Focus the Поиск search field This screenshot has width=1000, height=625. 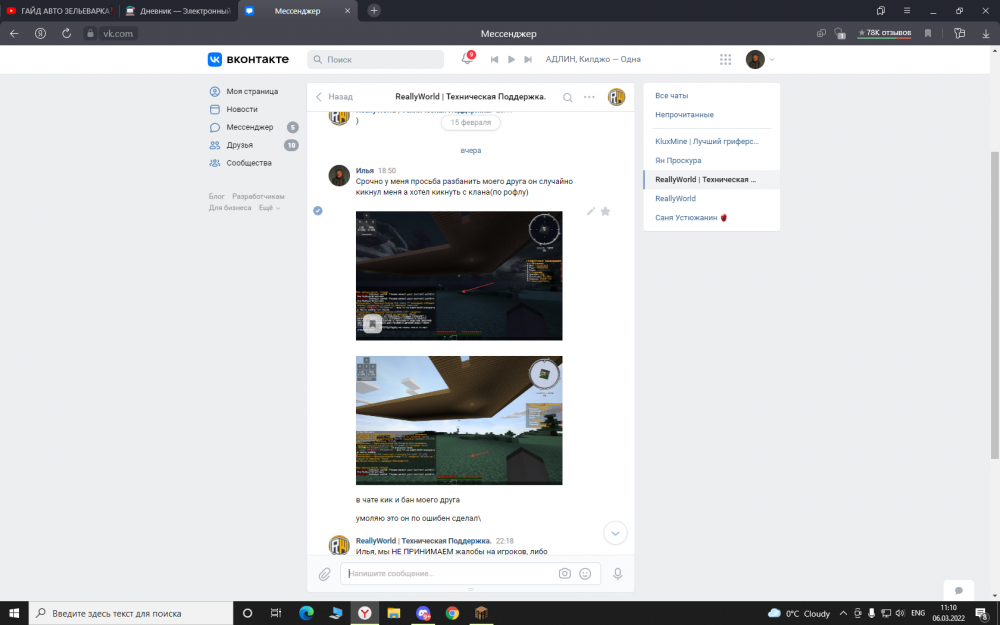point(376,59)
